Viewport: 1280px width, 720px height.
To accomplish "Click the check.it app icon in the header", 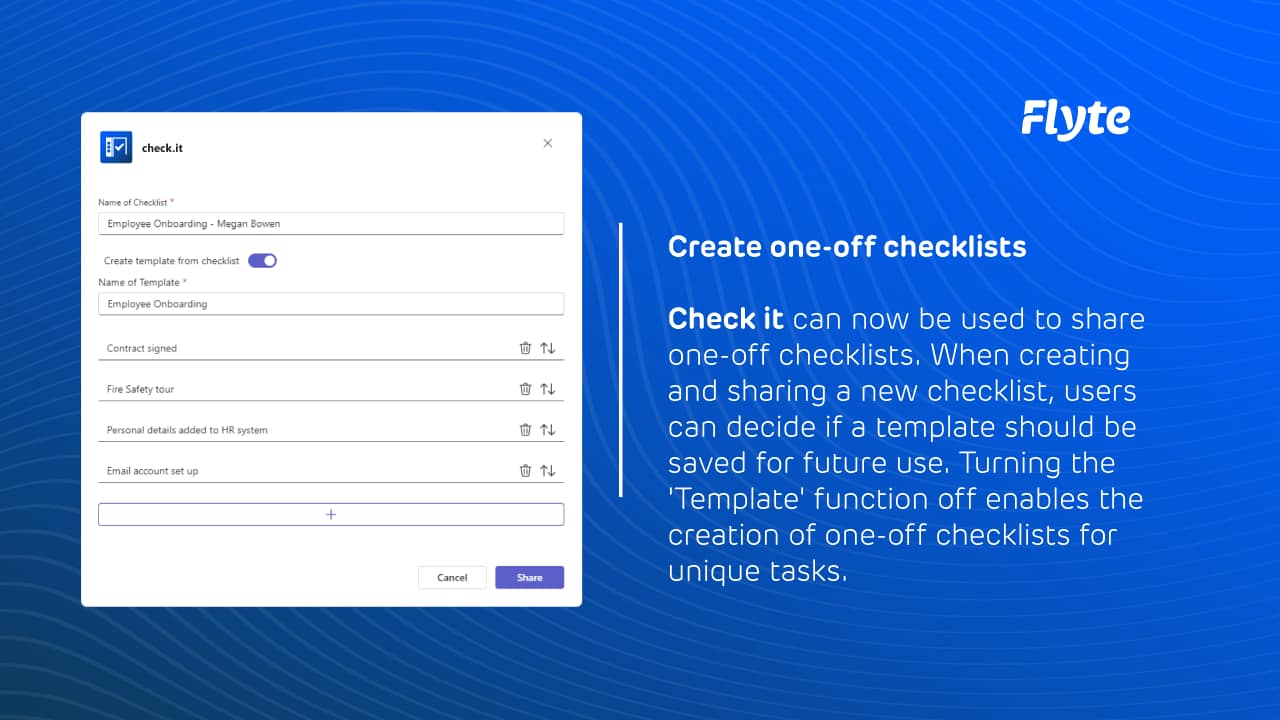I will [115, 146].
